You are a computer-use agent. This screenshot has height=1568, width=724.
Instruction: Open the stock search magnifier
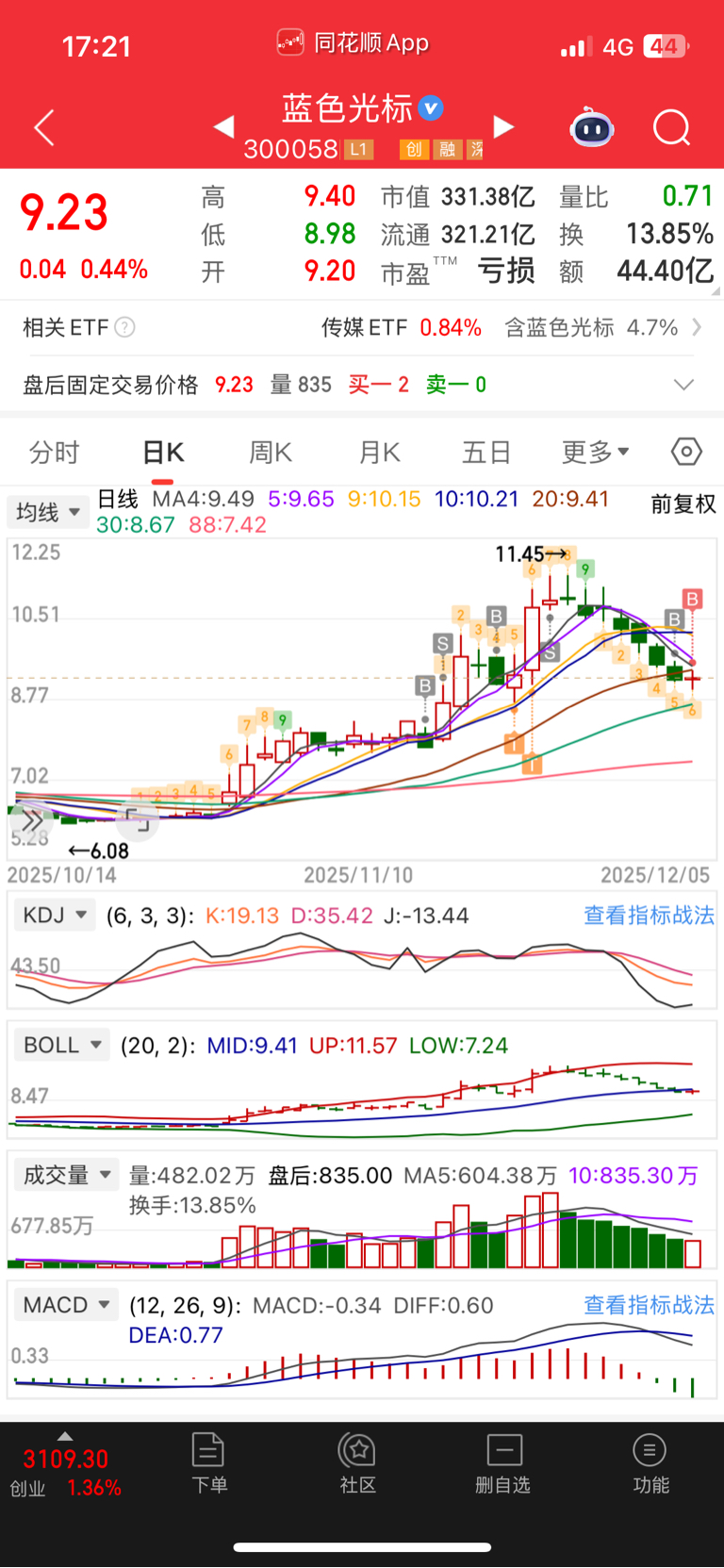point(671,127)
